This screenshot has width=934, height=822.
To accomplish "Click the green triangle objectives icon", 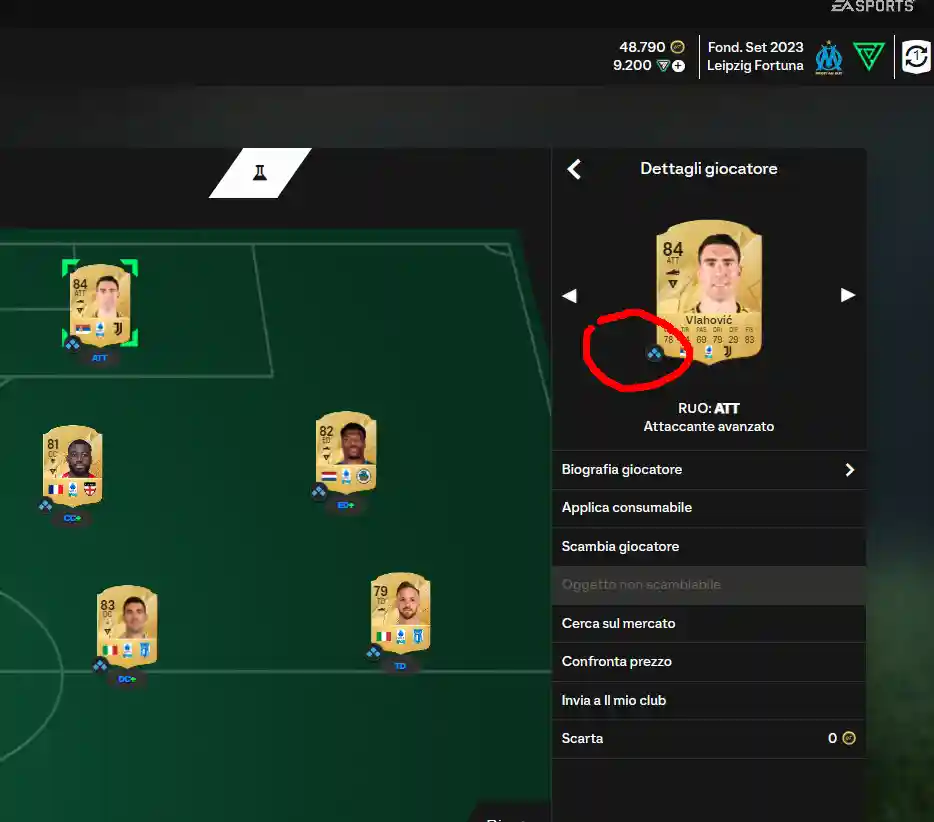I will (x=869, y=57).
